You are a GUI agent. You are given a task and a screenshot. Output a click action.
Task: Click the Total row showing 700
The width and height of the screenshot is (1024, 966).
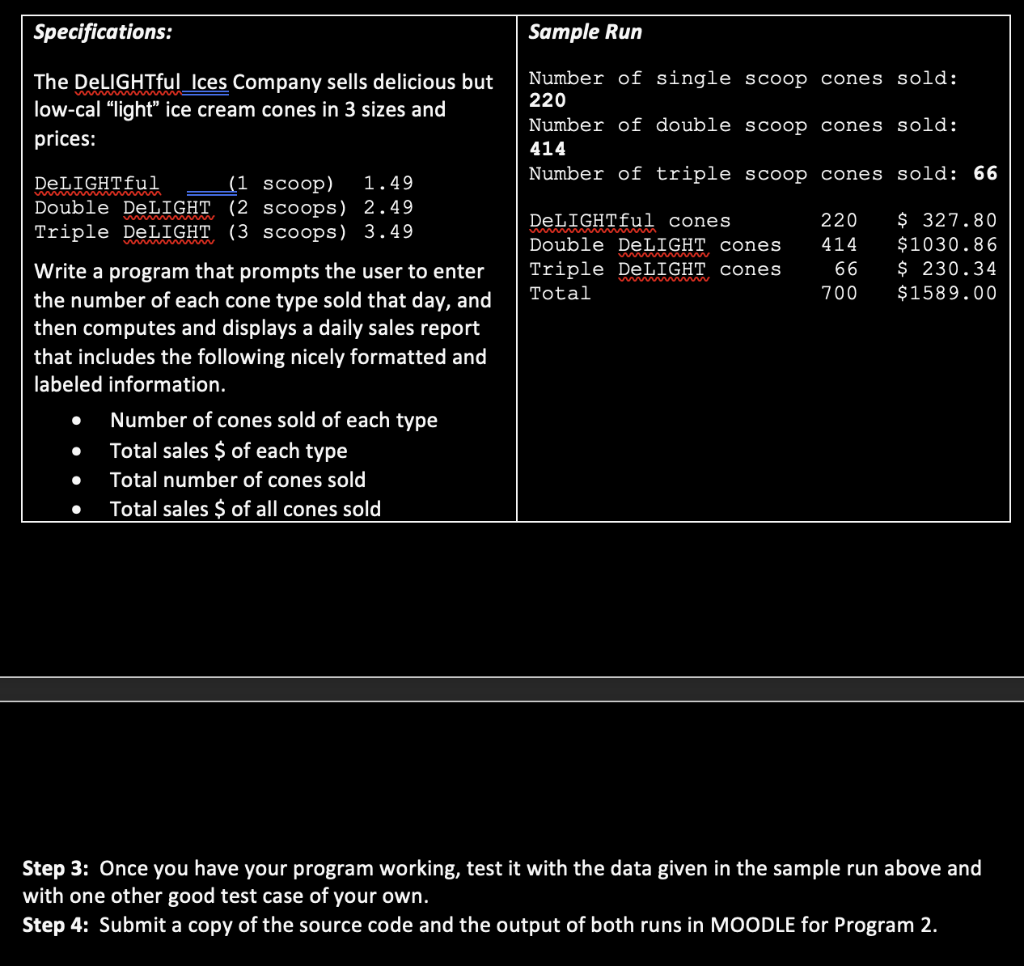click(839, 292)
